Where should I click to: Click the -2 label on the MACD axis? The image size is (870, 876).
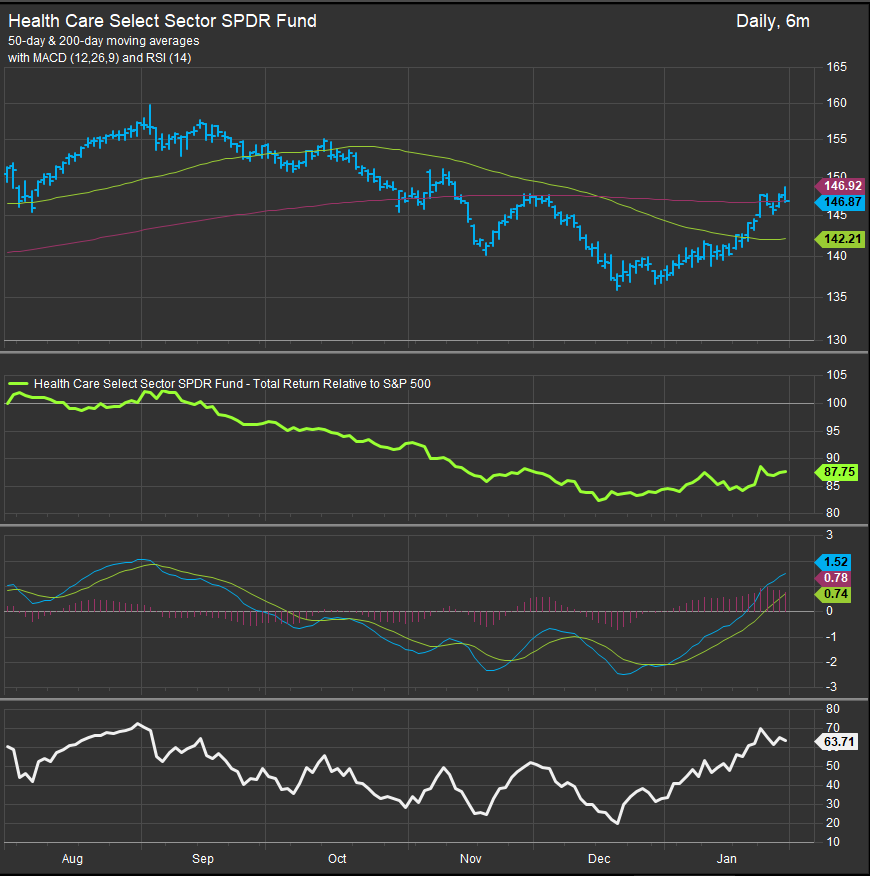click(829, 662)
